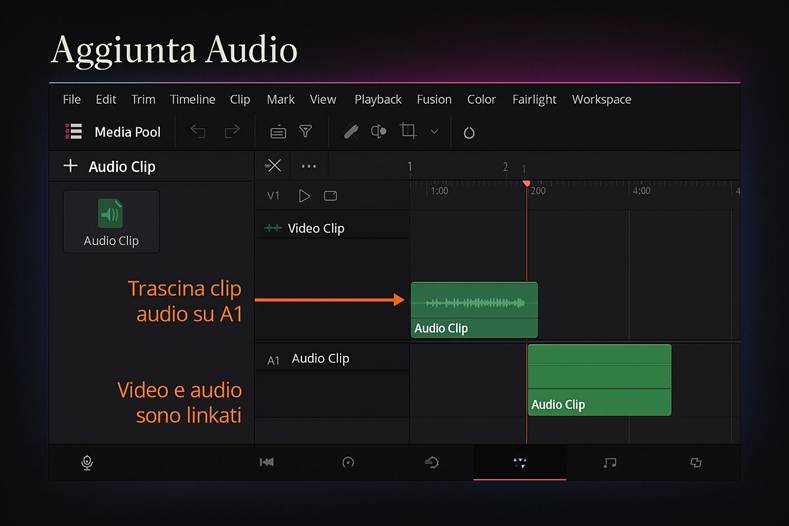
Task: Click the red playhead marker on ruler
Action: click(527, 184)
